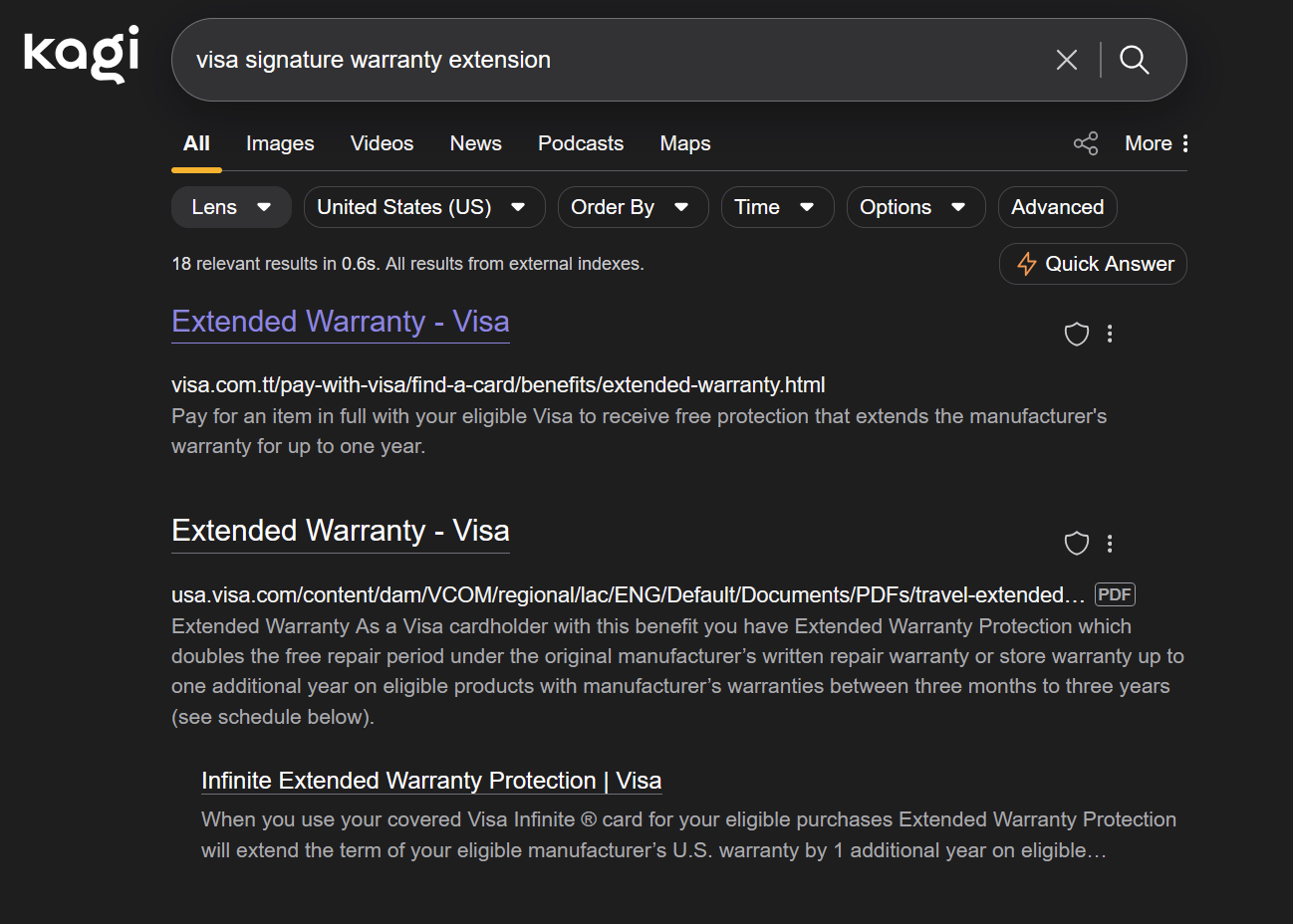Open the United States (US) region dropdown

(x=423, y=207)
